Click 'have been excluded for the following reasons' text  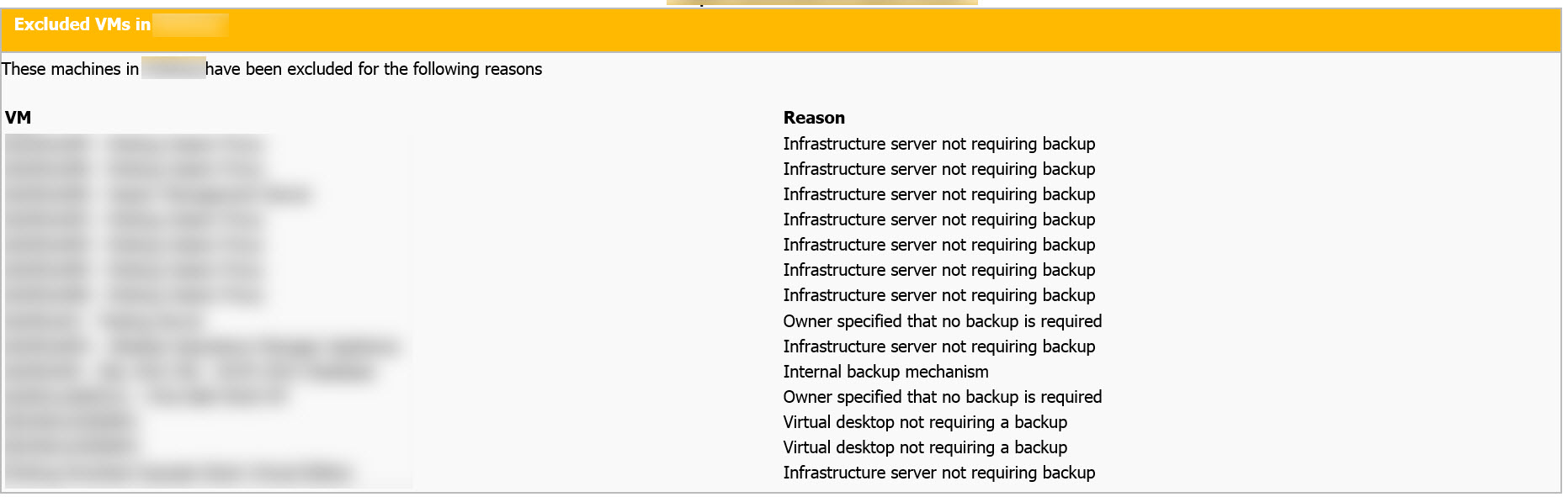point(374,69)
